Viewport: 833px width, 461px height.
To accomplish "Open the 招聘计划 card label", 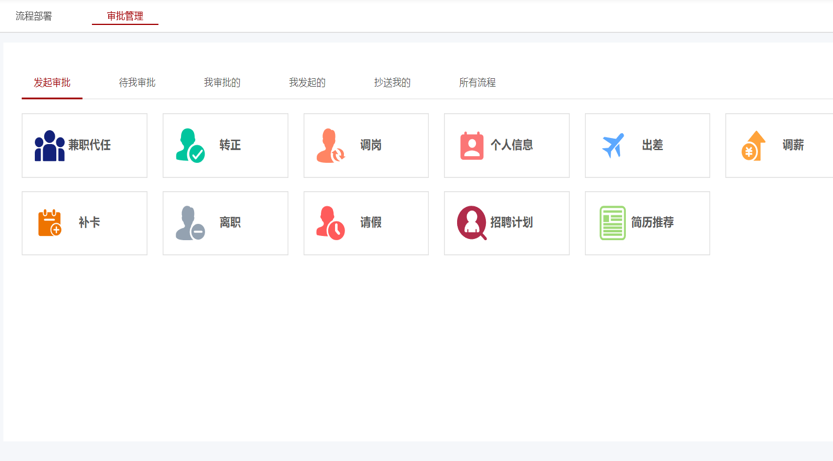I will click(512, 222).
